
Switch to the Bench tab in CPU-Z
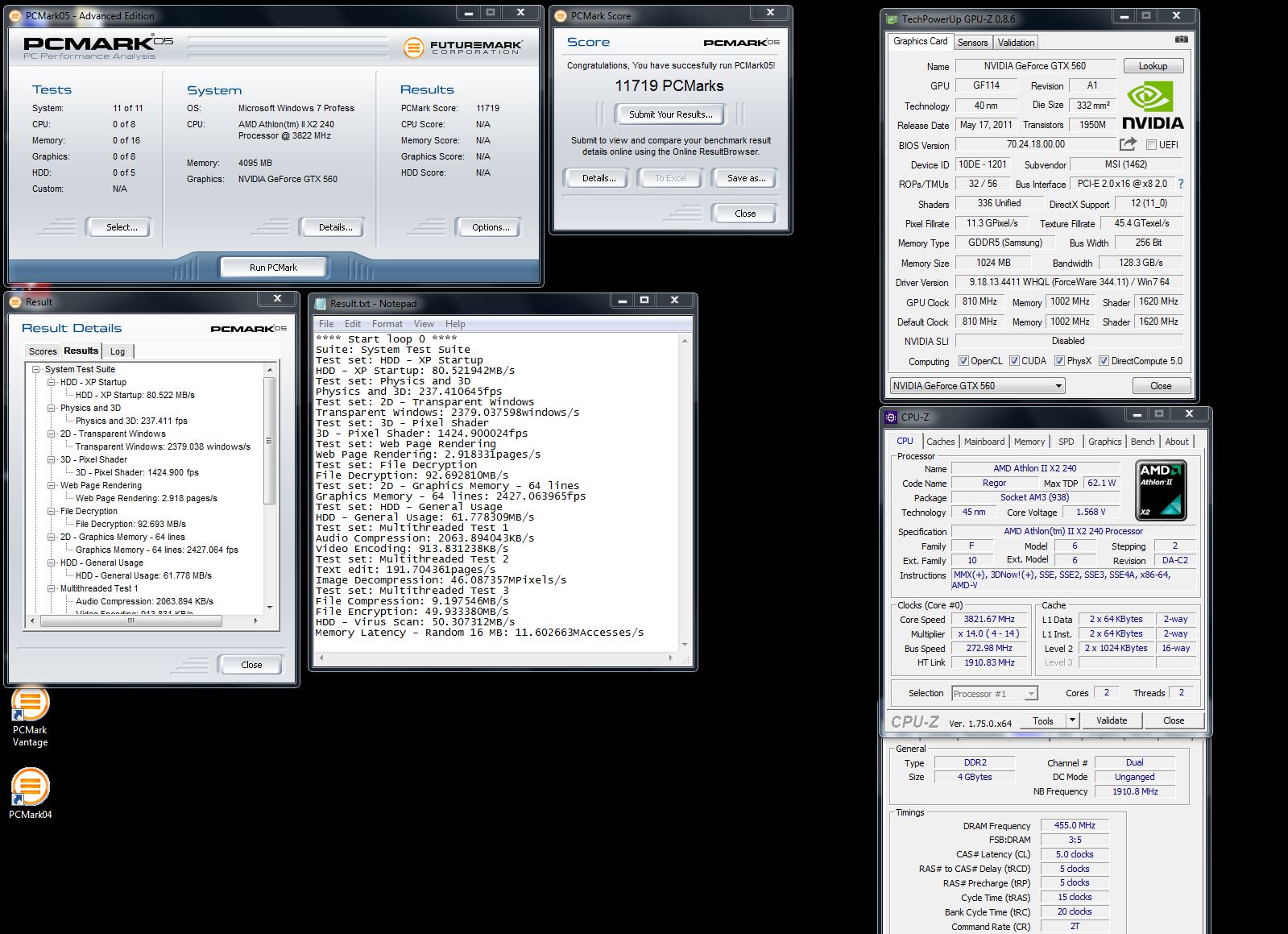1142,442
